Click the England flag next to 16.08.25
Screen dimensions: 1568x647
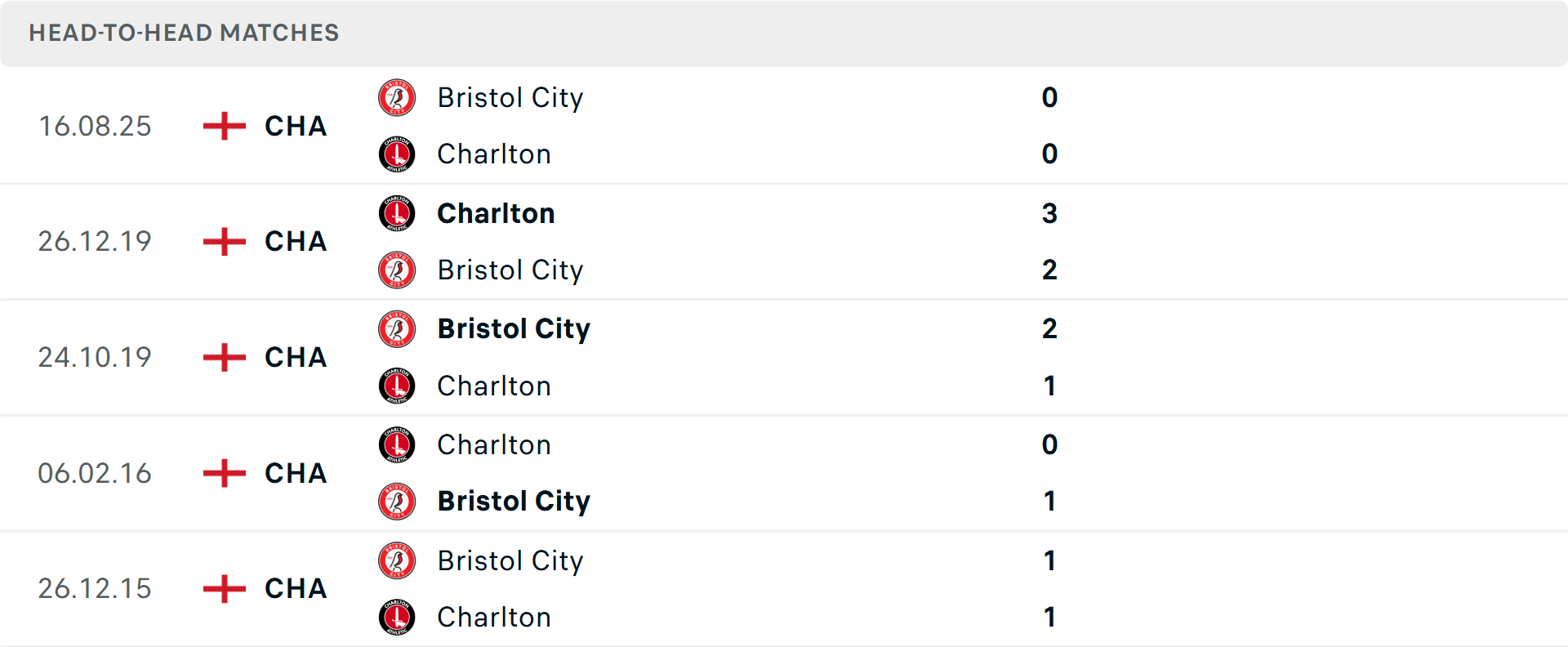pyautogui.click(x=222, y=127)
